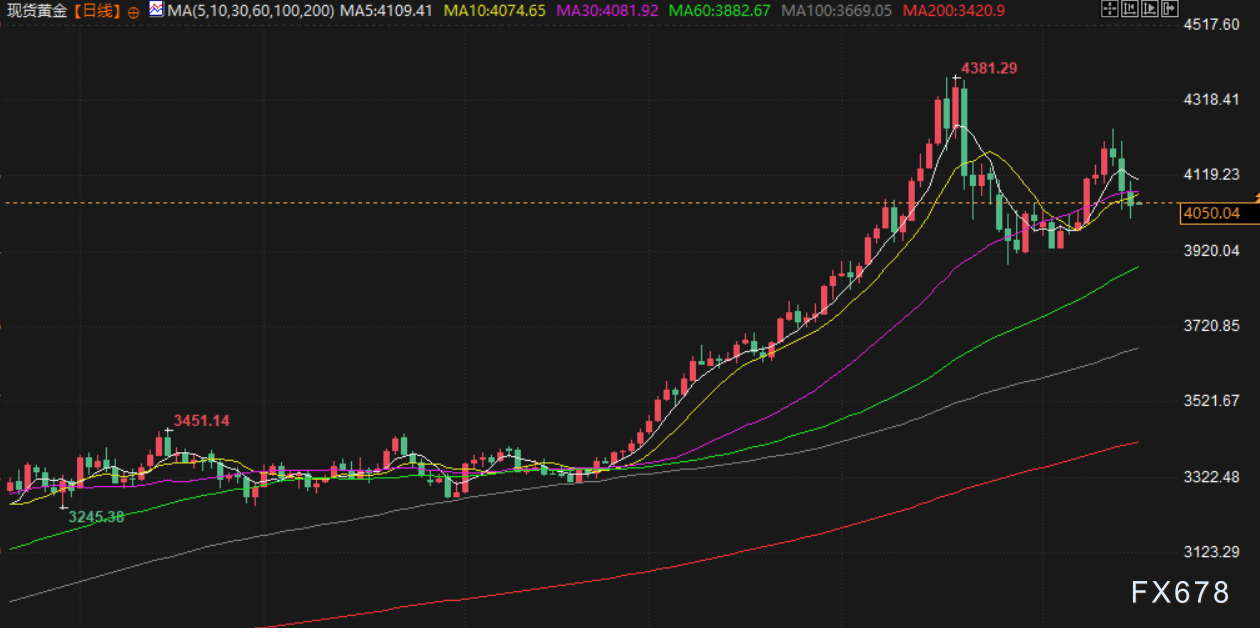The width and height of the screenshot is (1260, 628).
Task: Select the MA10:4074.65 legend value
Action: pyautogui.click(x=495, y=11)
